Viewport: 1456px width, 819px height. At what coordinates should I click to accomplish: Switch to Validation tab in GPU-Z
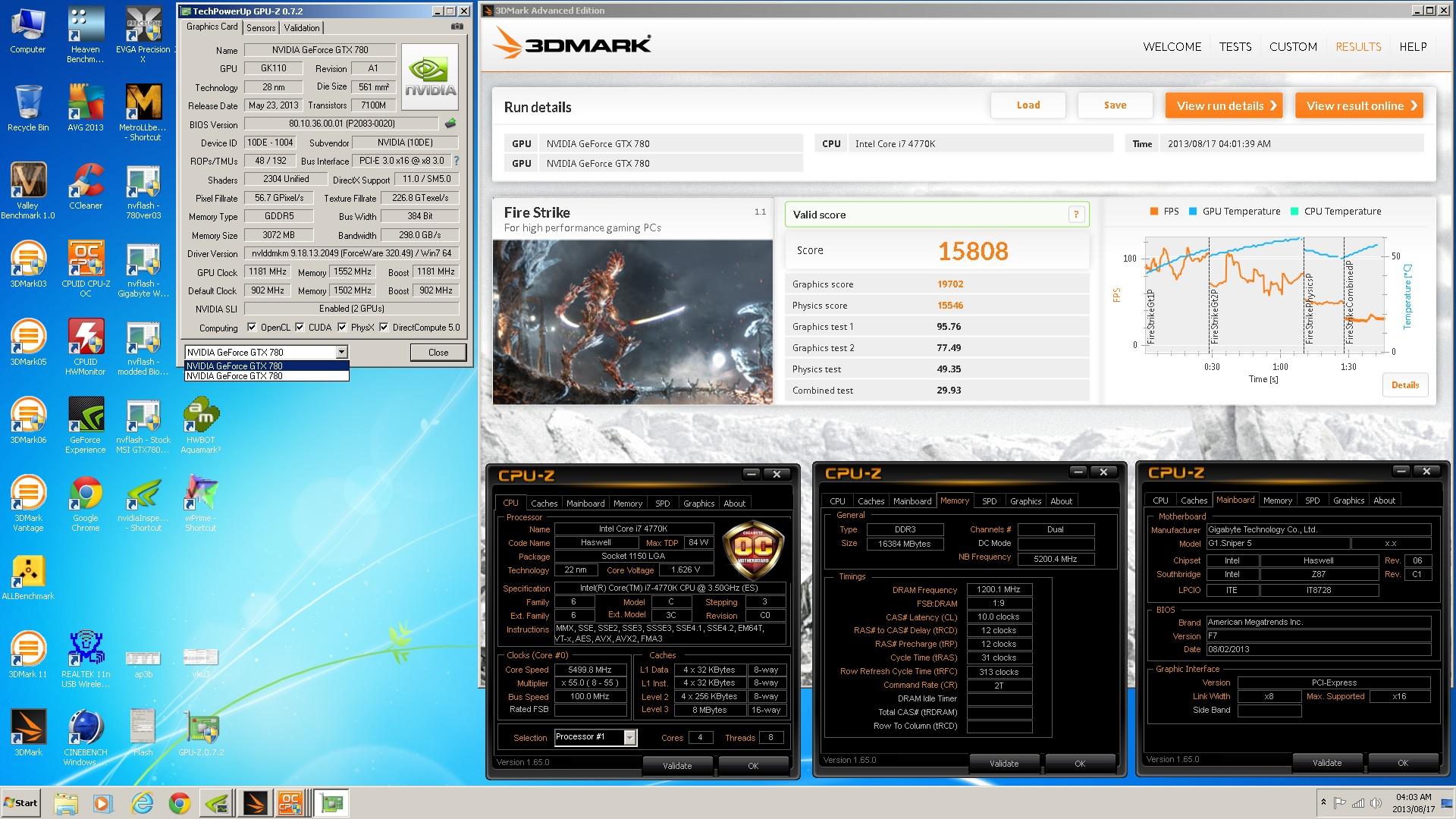[302, 28]
